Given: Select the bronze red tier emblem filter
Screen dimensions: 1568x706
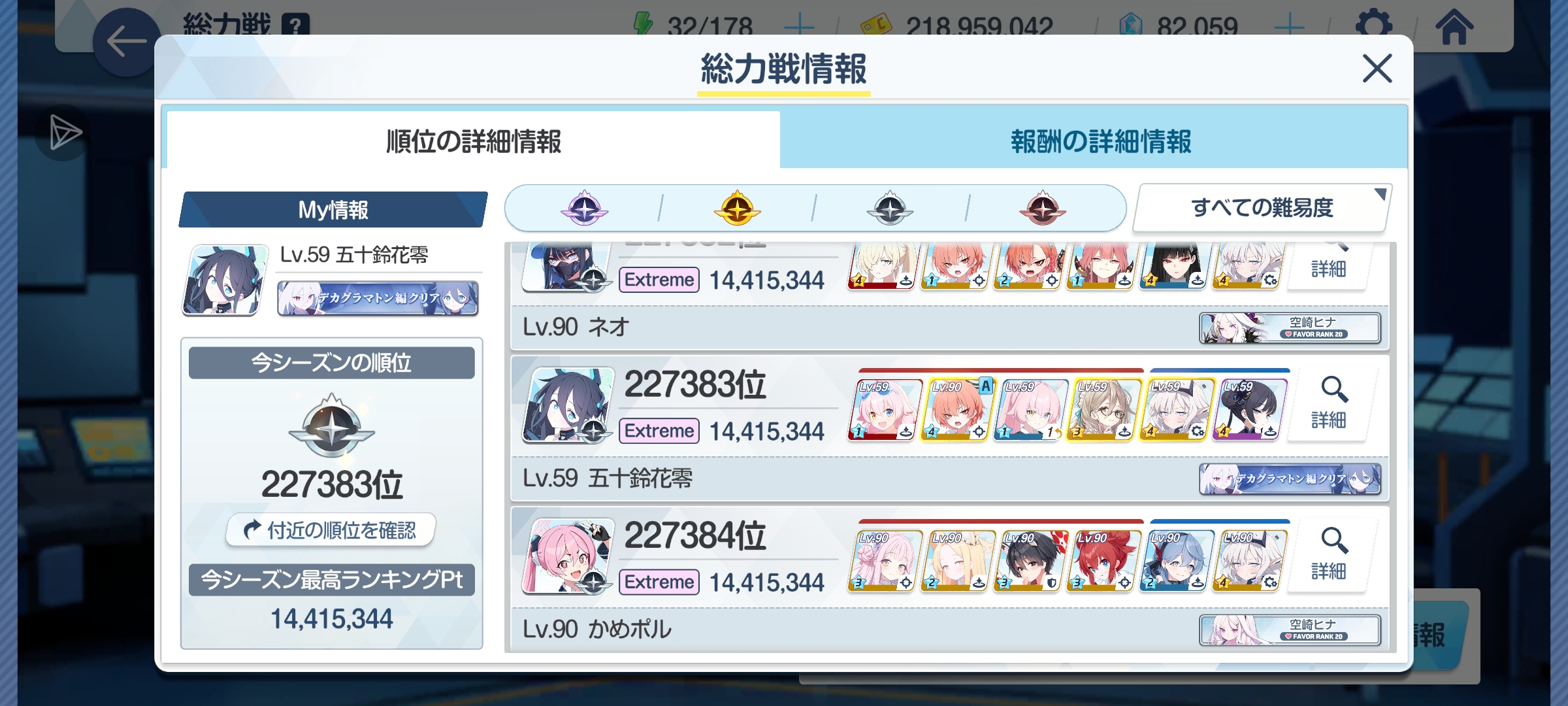Looking at the screenshot, I should (1043, 209).
